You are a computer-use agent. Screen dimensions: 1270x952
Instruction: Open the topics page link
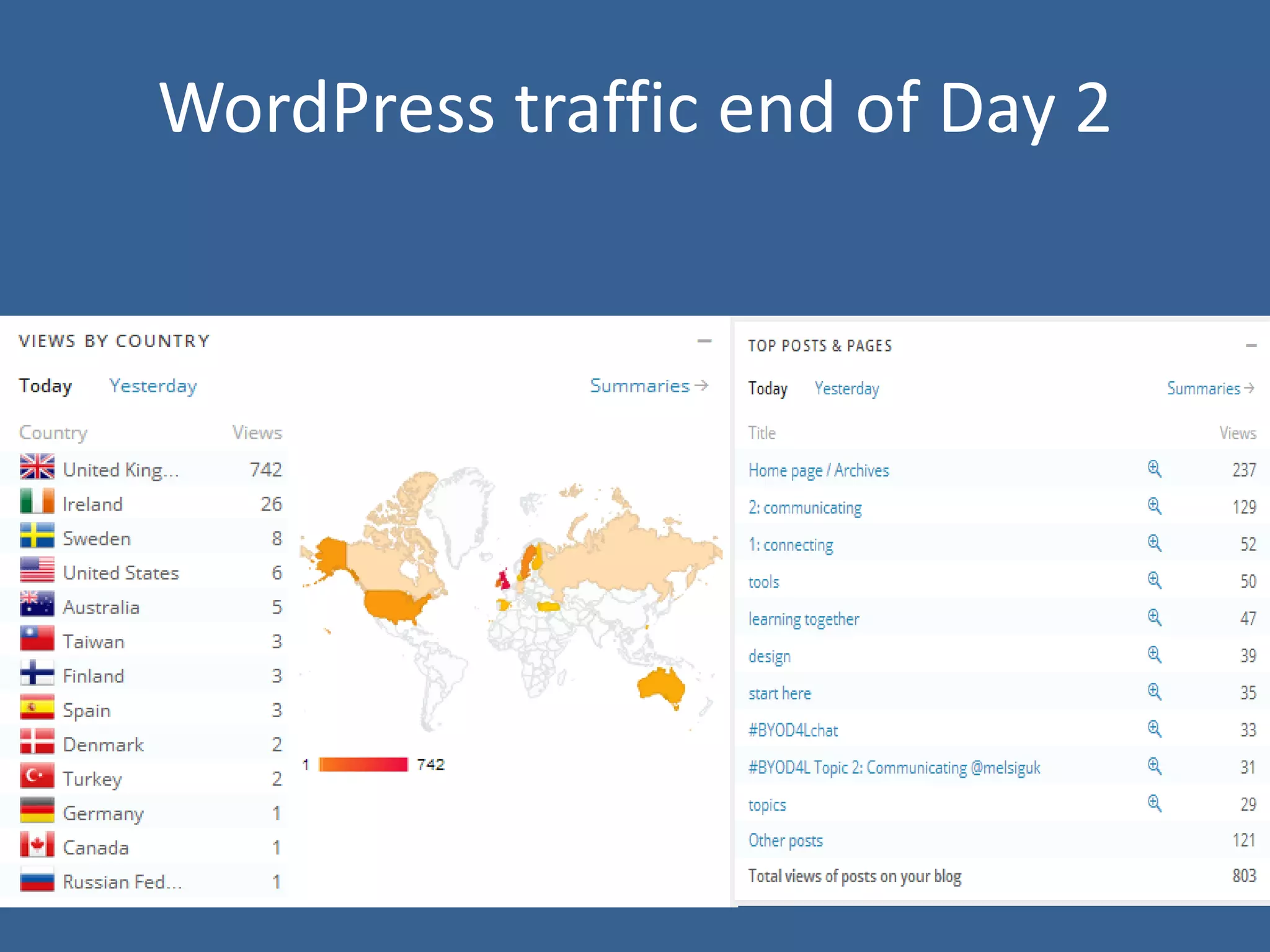(x=767, y=805)
